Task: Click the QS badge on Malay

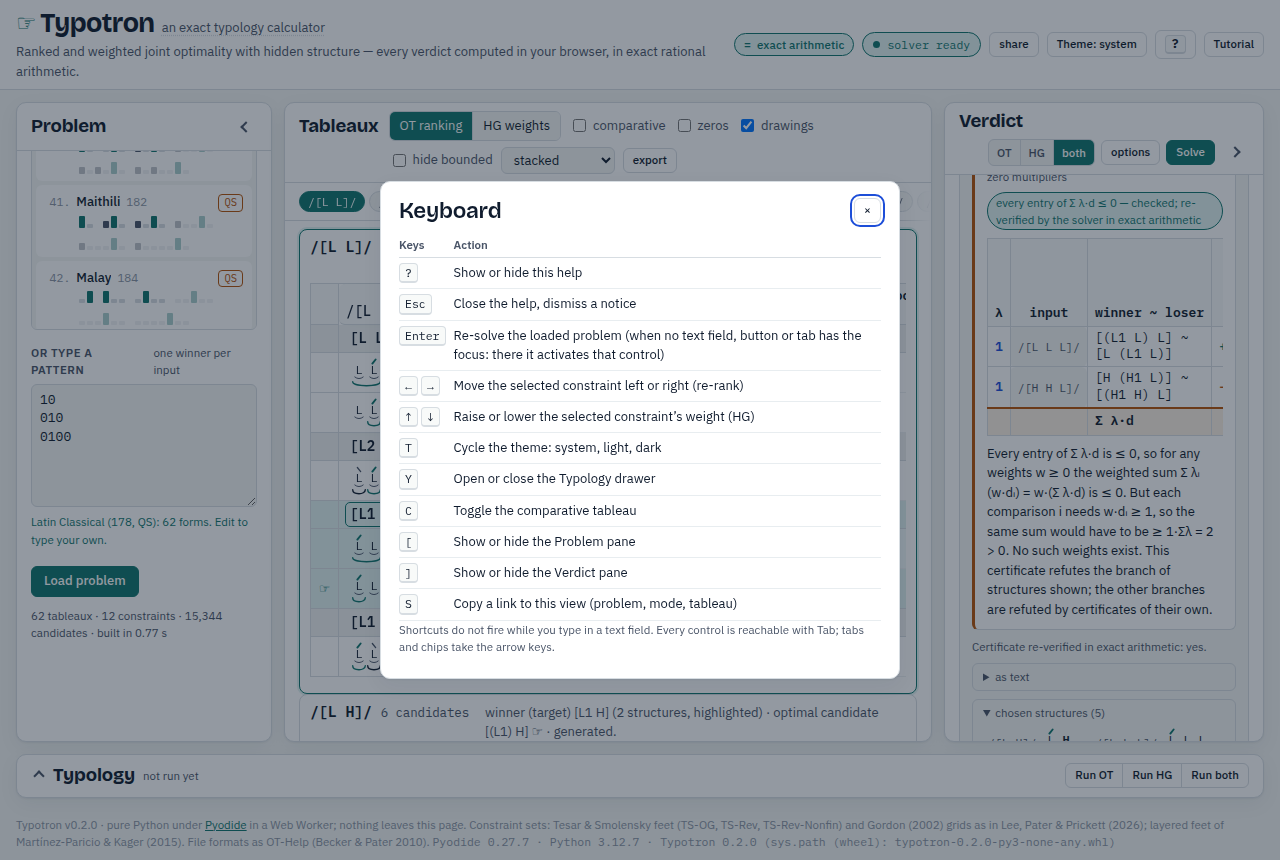Action: tap(230, 279)
